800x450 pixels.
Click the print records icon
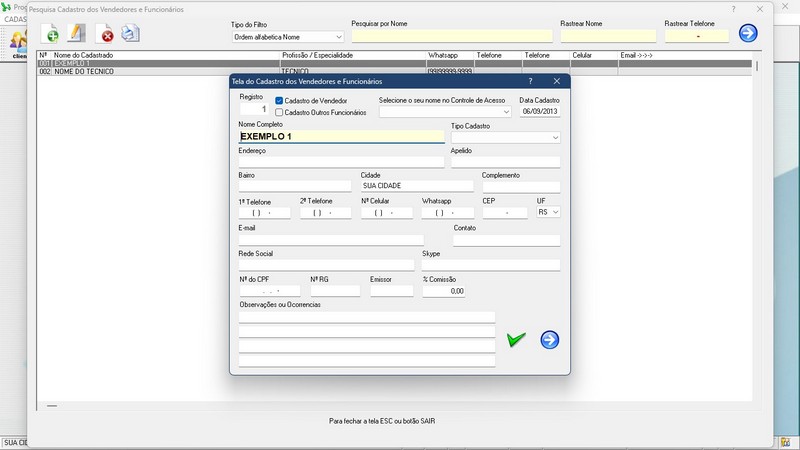click(130, 33)
